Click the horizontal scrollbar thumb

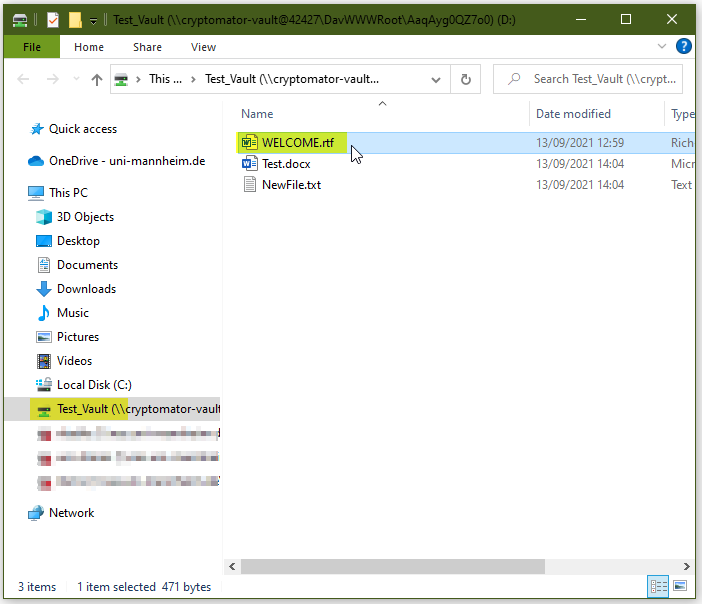(x=393, y=566)
